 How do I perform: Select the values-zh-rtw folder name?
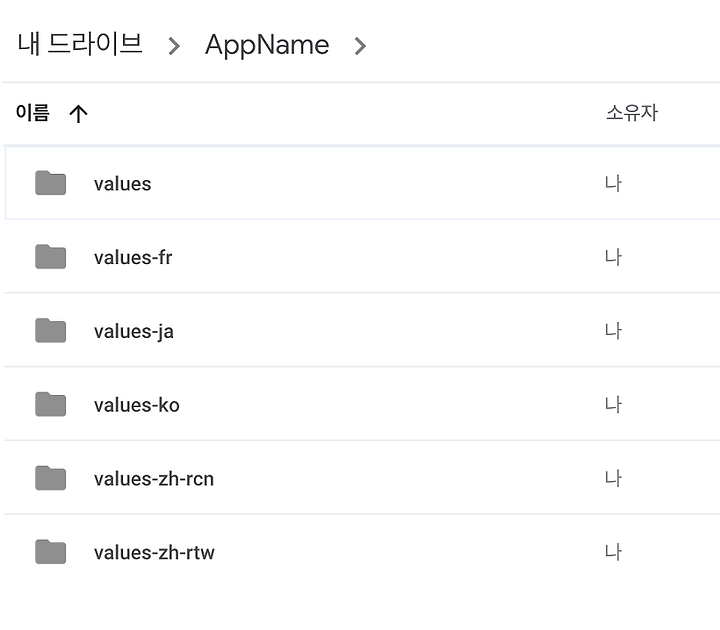154,552
